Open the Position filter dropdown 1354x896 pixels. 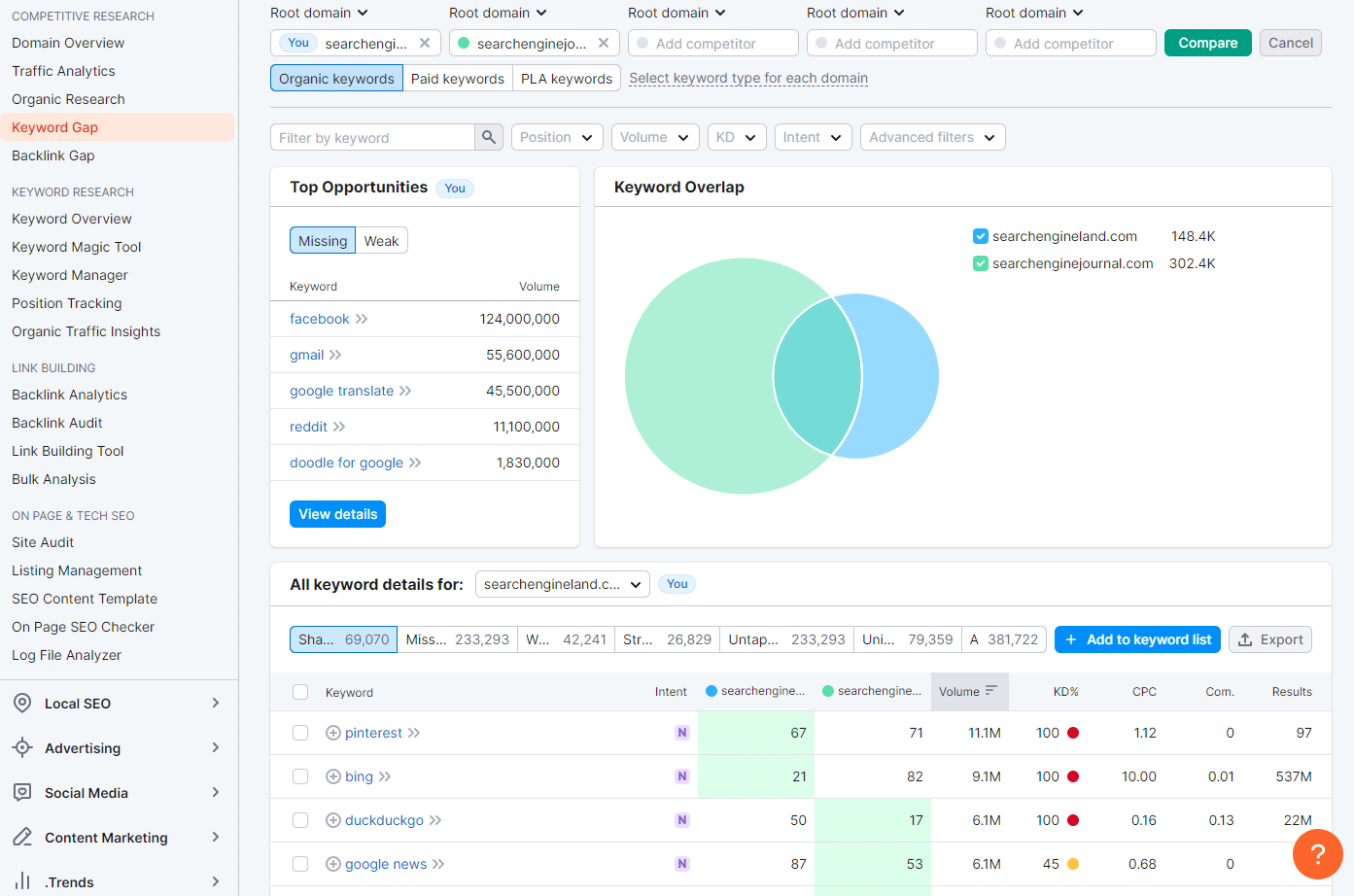pyautogui.click(x=557, y=137)
